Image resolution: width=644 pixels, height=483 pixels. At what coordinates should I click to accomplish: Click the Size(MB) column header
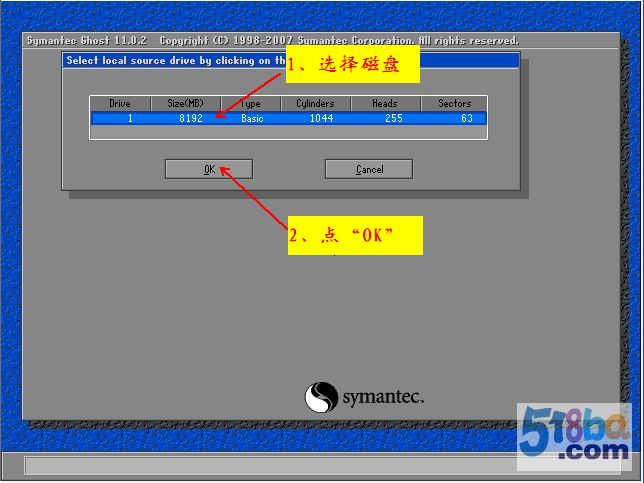coord(186,104)
